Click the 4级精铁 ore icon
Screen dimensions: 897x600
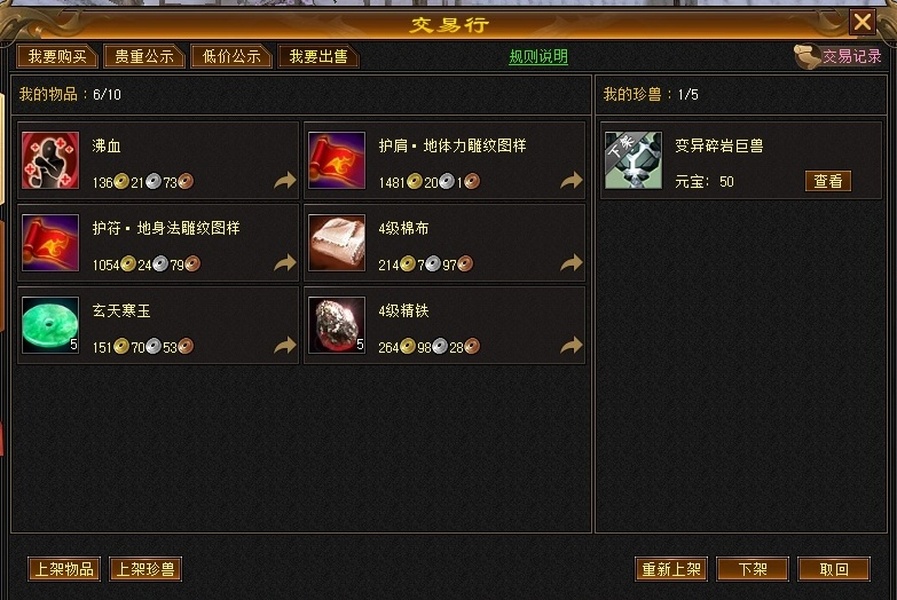tap(336, 325)
